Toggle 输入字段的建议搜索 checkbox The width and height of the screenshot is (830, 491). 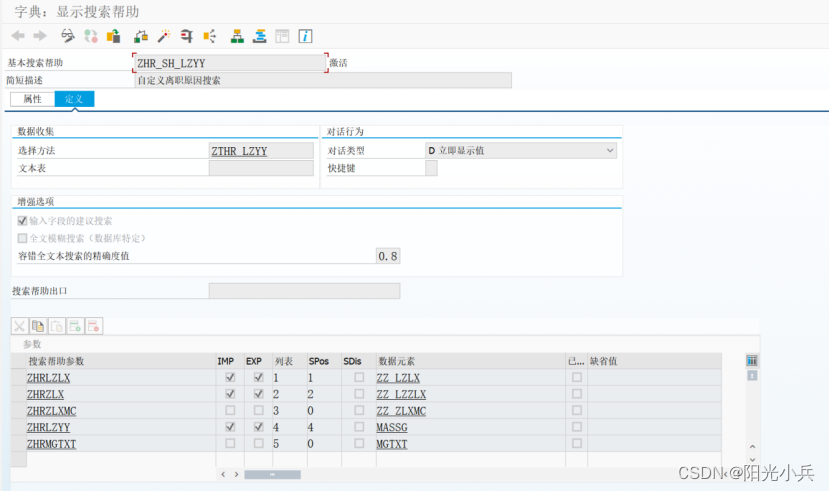click(x=22, y=221)
